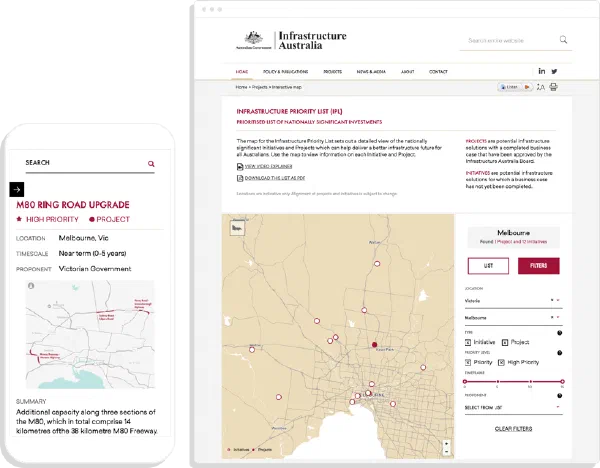Click the timescale slider 10-year mark
Viewport: 600px width, 468px height.
coord(530,382)
